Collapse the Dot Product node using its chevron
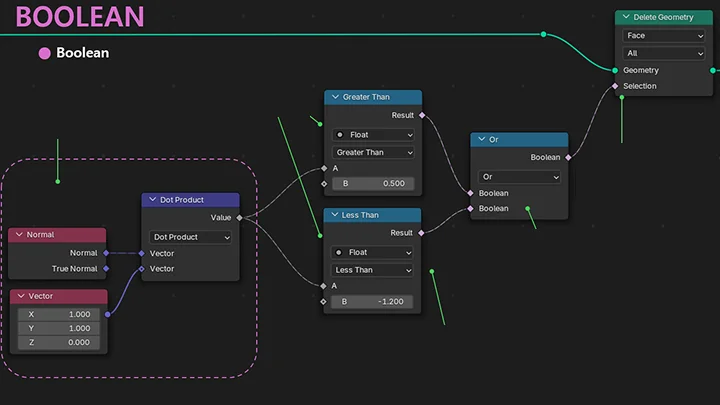720x405 pixels. pyautogui.click(x=152, y=200)
